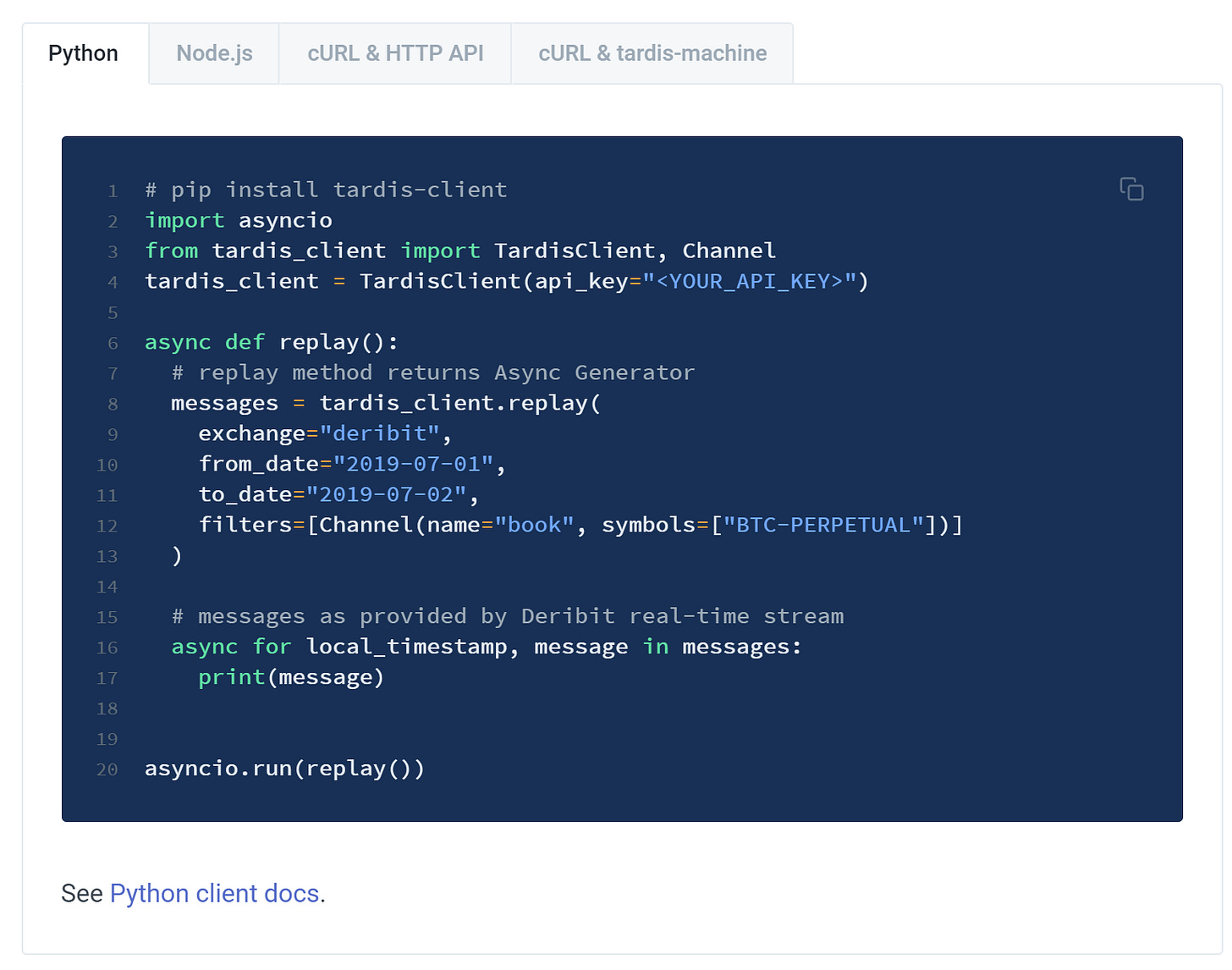Click the from_date "2019-07-01" value
This screenshot has height=970, width=1232.
413,464
